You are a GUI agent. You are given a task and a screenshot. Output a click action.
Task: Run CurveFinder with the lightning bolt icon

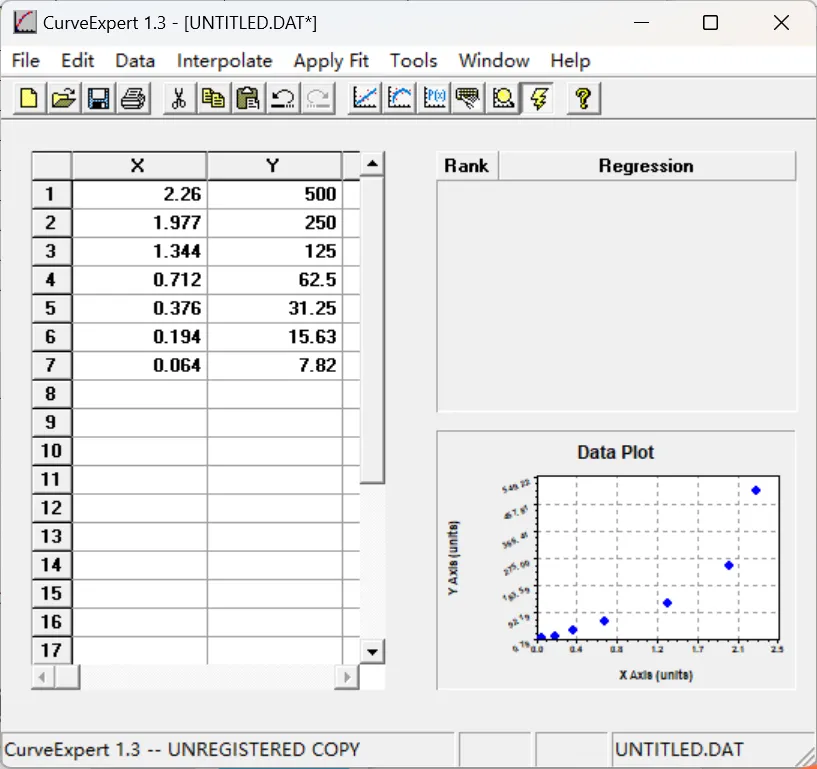(539, 98)
